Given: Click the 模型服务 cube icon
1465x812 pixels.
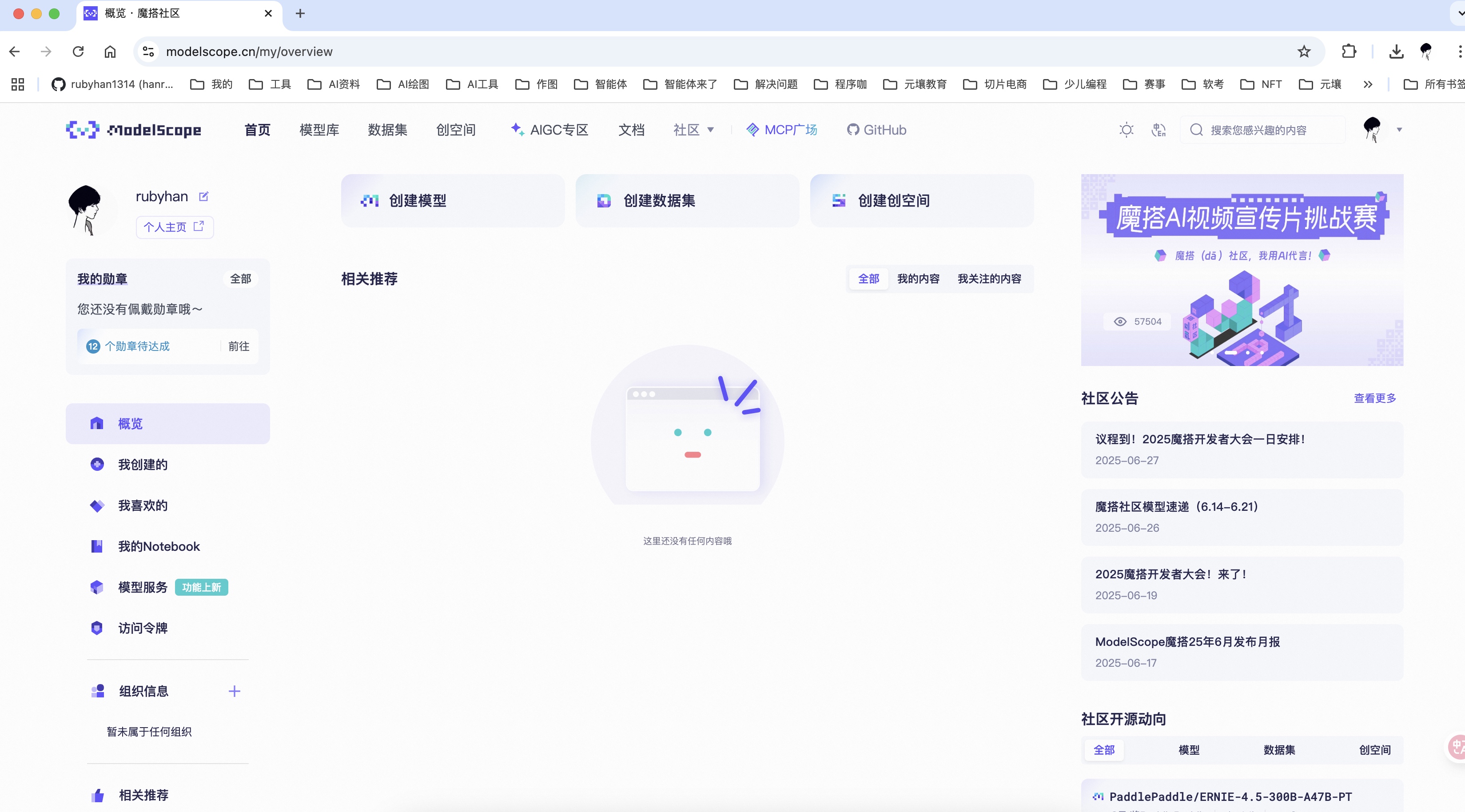Looking at the screenshot, I should pyautogui.click(x=97, y=587).
